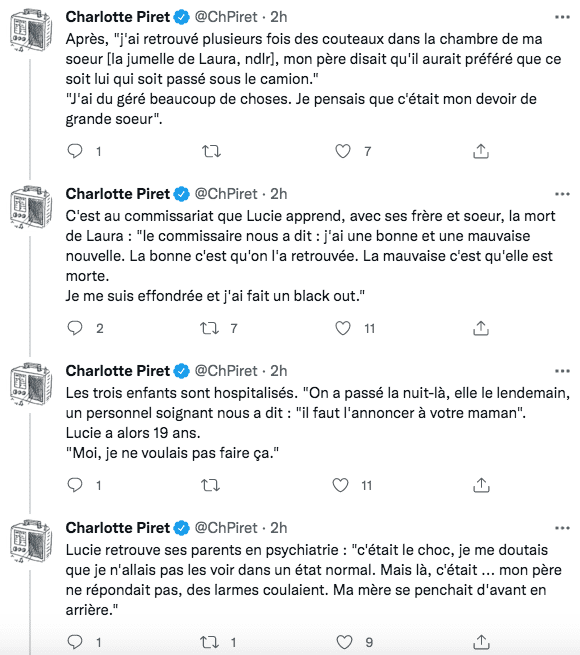
Task: Like the psychiatrie tweet with 9 likes
Action: pos(344,642)
